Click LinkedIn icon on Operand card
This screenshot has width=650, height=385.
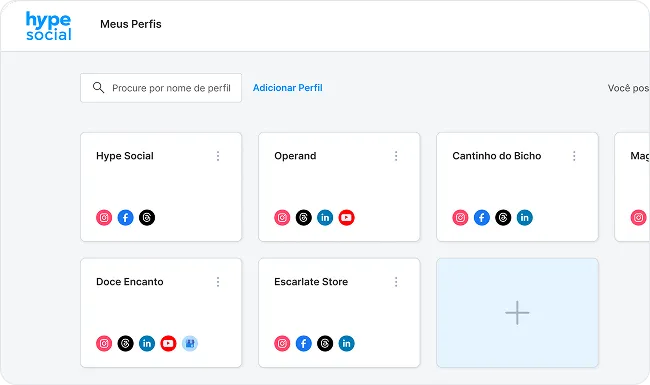[x=325, y=218]
